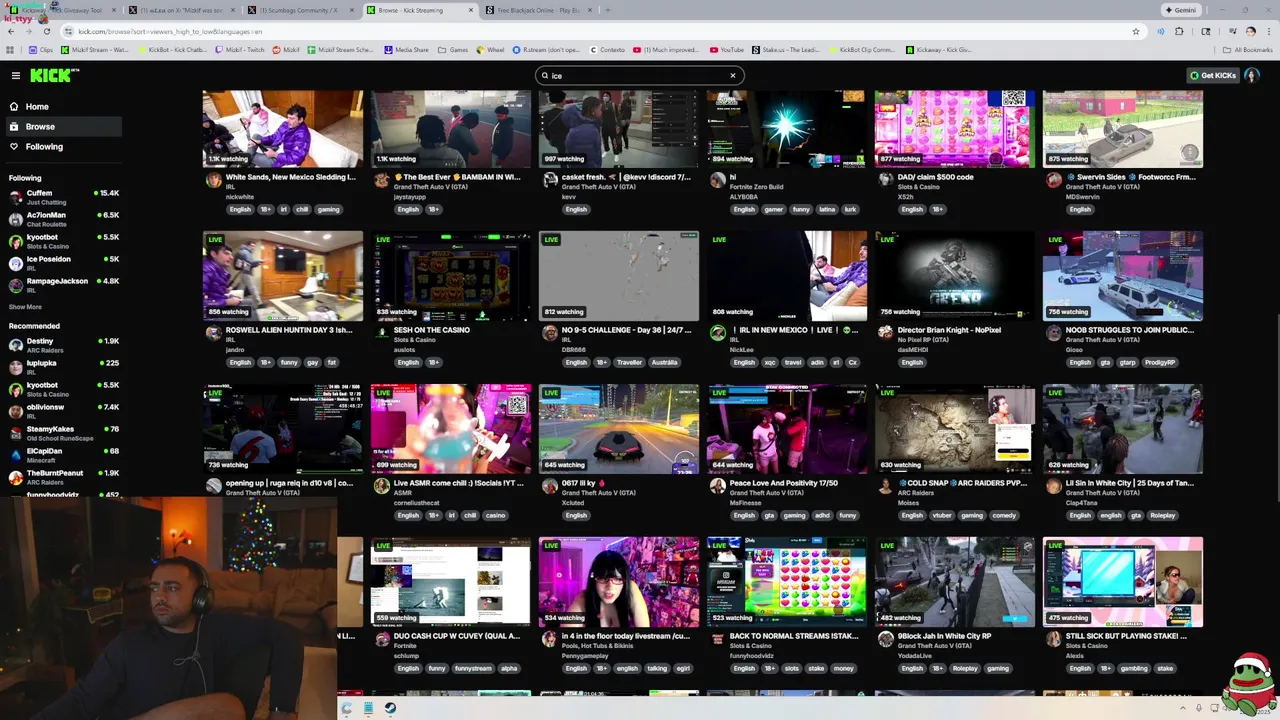
Task: Open NickLee channel avatar on IRL IN NEW MEXICO
Action: (717, 333)
